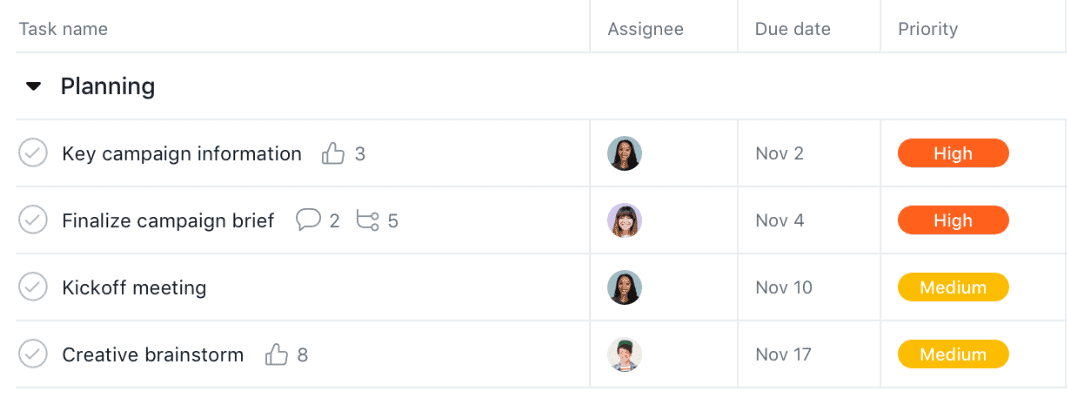Open High priority dropdown for Key campaign information
Image resolution: width=1067 pixels, height=396 pixels.
953,153
